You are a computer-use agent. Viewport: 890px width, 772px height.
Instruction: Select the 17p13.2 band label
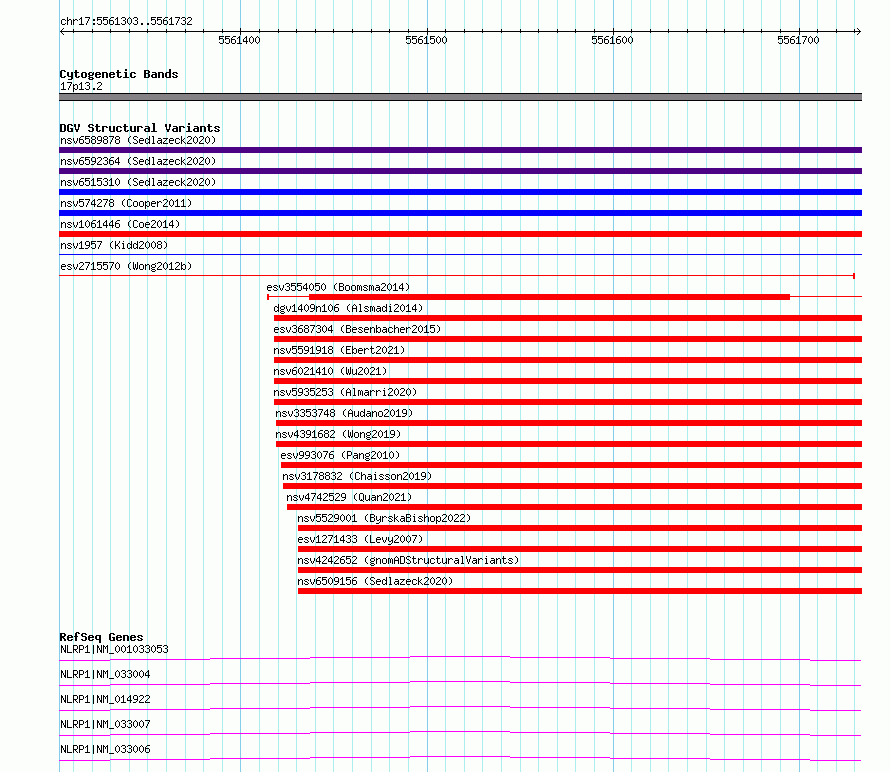pyautogui.click(x=81, y=86)
